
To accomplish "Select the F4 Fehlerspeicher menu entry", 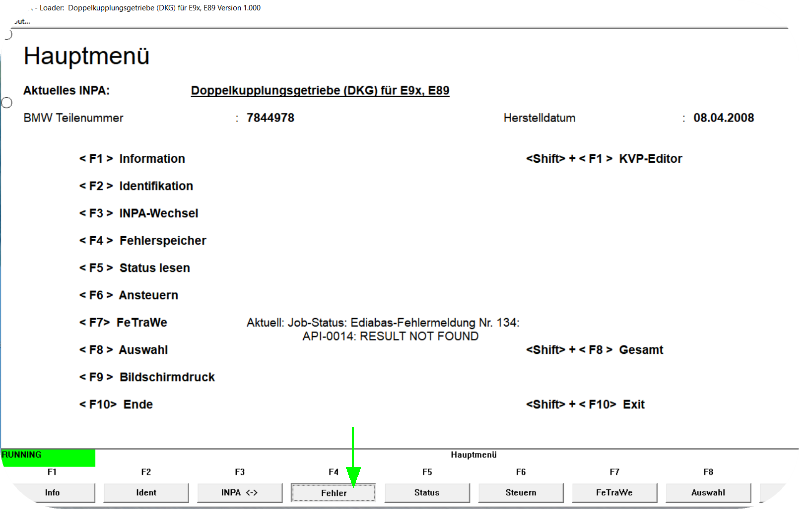I will pos(143,240).
